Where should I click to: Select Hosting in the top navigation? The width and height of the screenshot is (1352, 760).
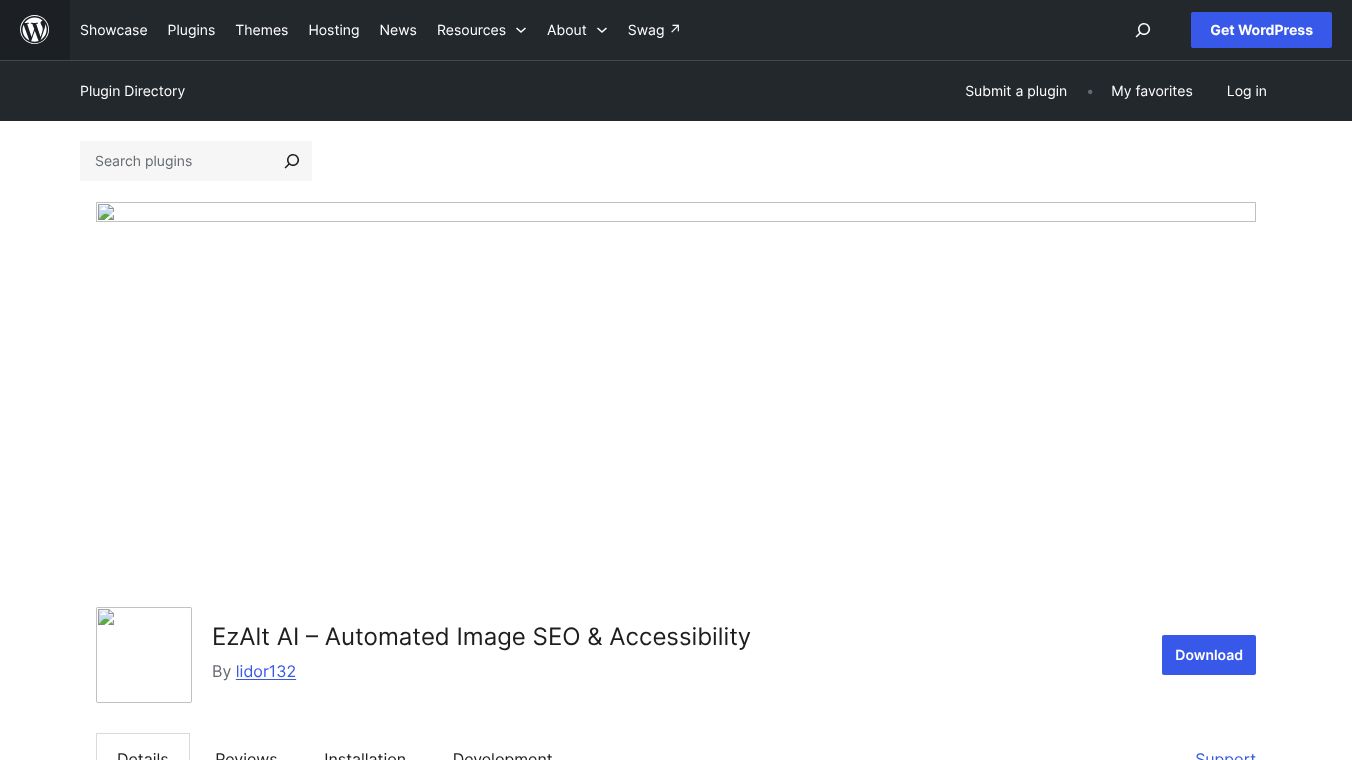(x=334, y=30)
